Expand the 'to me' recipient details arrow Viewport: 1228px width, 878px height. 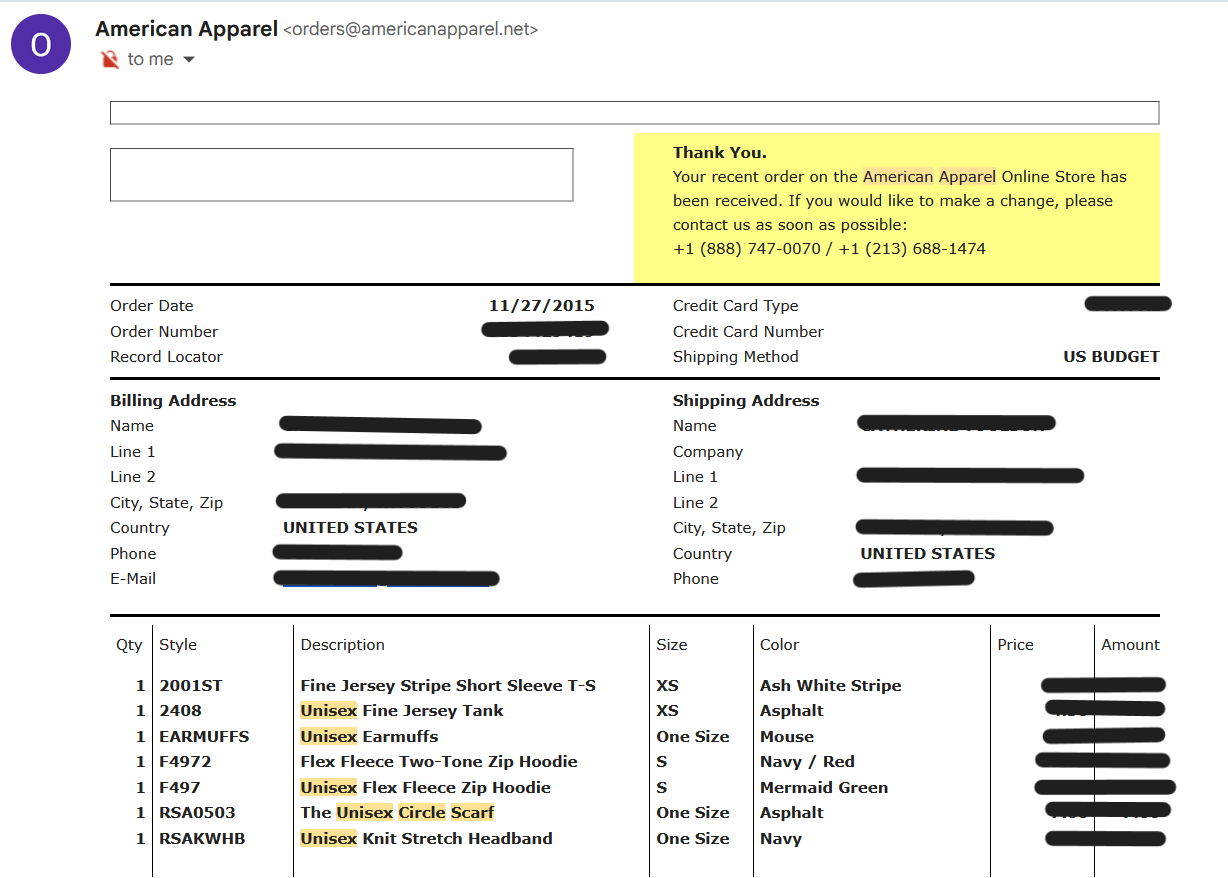tap(188, 60)
